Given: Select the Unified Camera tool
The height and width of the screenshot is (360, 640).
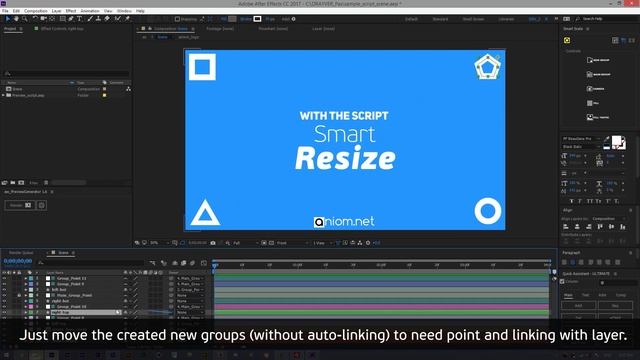Looking at the screenshot, I should click(43, 19).
